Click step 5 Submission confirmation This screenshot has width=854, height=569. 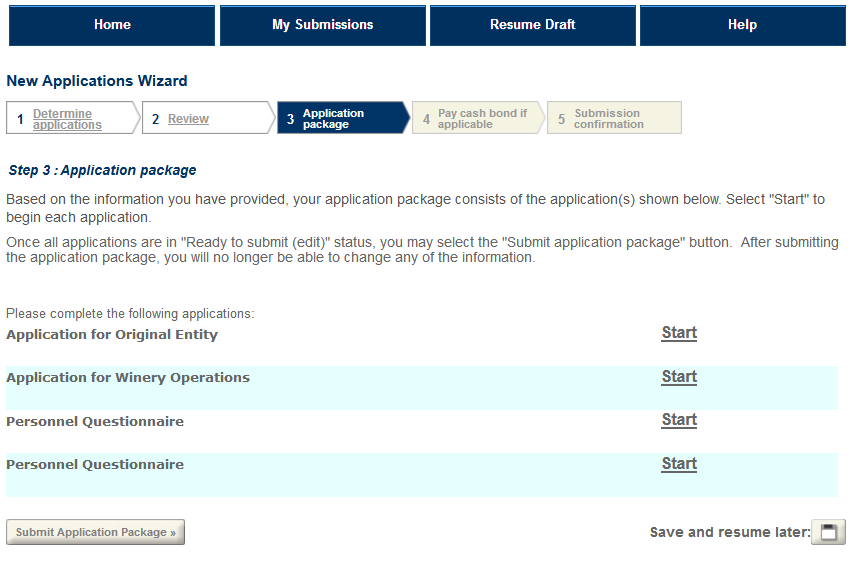coord(608,119)
